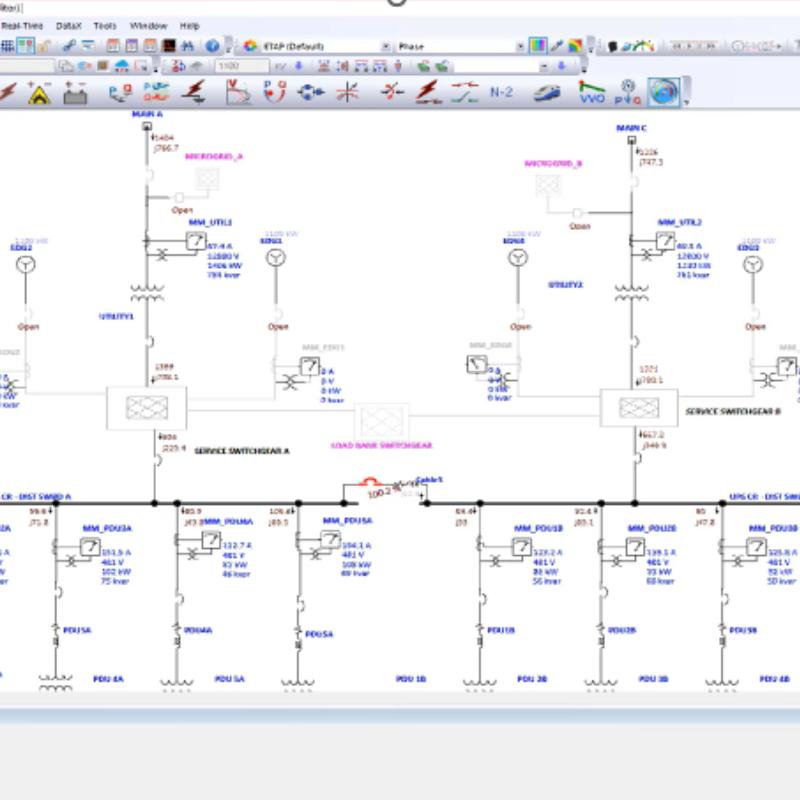
Task: Expand the Phase color-coding dropdown
Action: point(520,46)
